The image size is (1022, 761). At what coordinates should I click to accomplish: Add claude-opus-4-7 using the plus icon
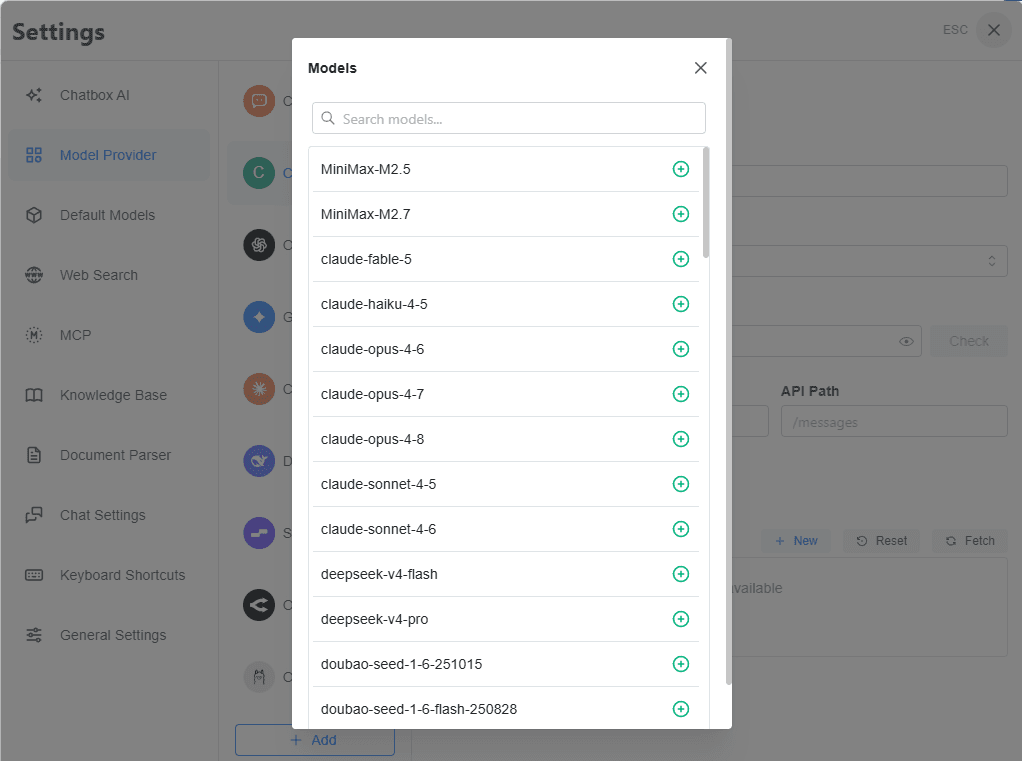pos(680,394)
